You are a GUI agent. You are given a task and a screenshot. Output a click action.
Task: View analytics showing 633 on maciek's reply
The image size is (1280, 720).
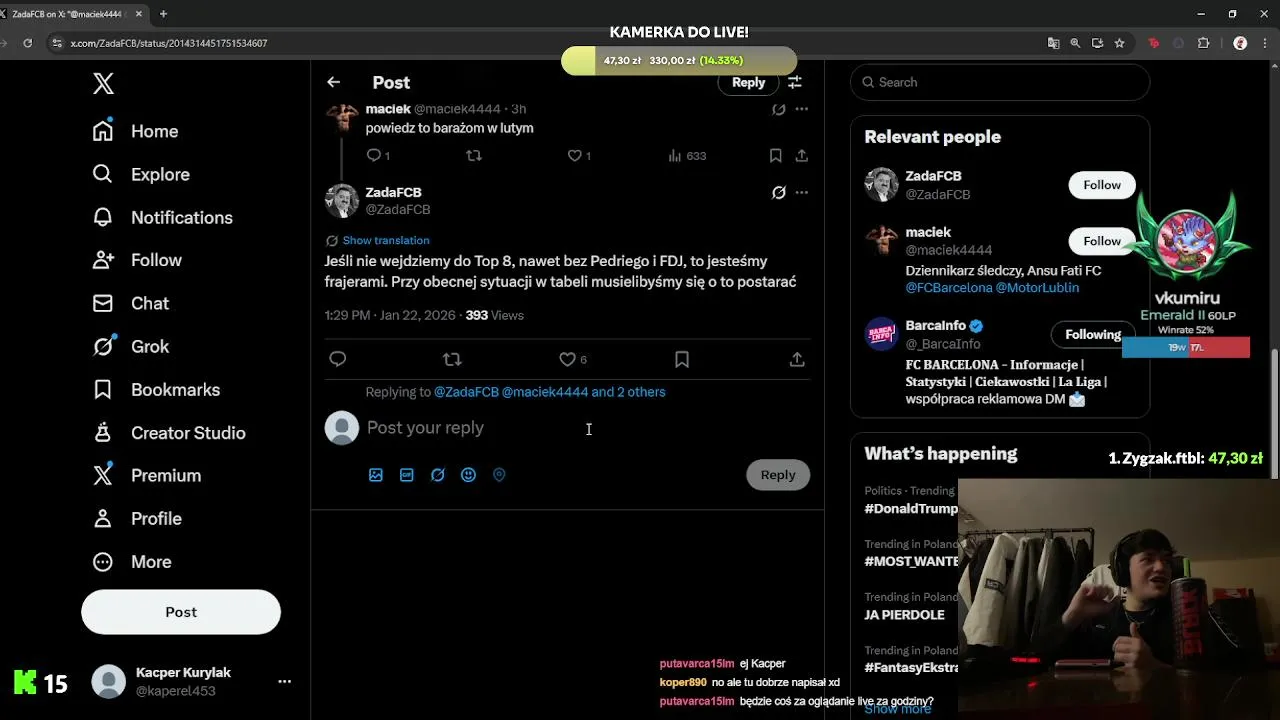point(687,155)
